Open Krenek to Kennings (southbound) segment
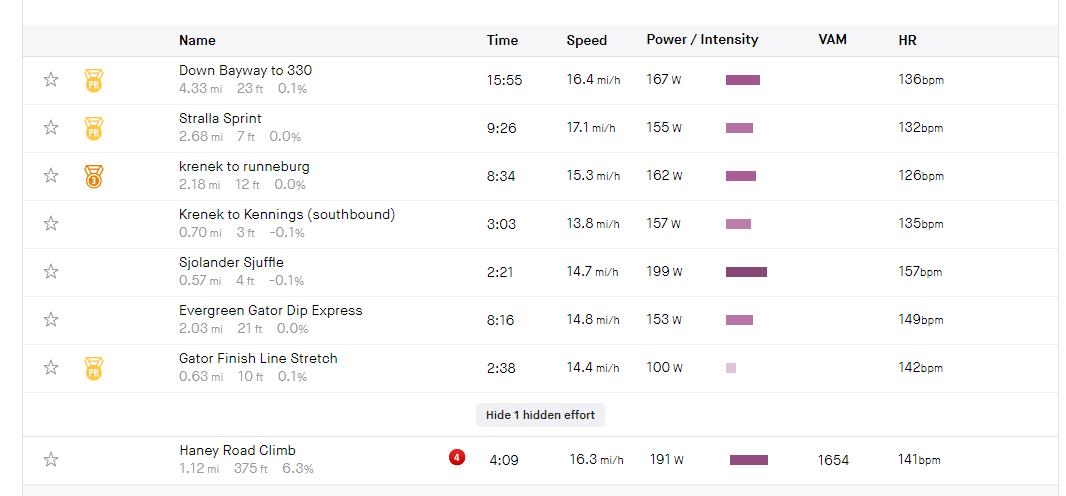 coord(286,215)
